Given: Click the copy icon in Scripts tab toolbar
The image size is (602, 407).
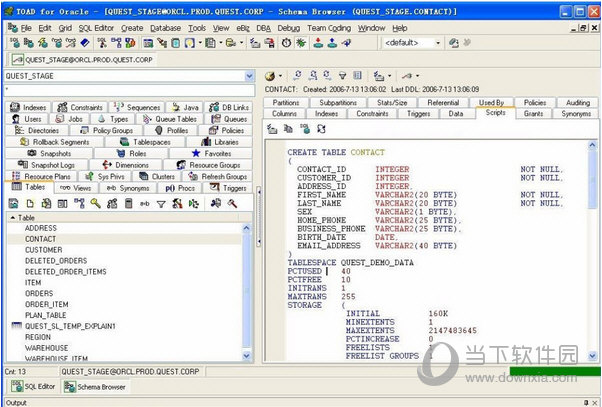Looking at the screenshot, I should (288, 129).
